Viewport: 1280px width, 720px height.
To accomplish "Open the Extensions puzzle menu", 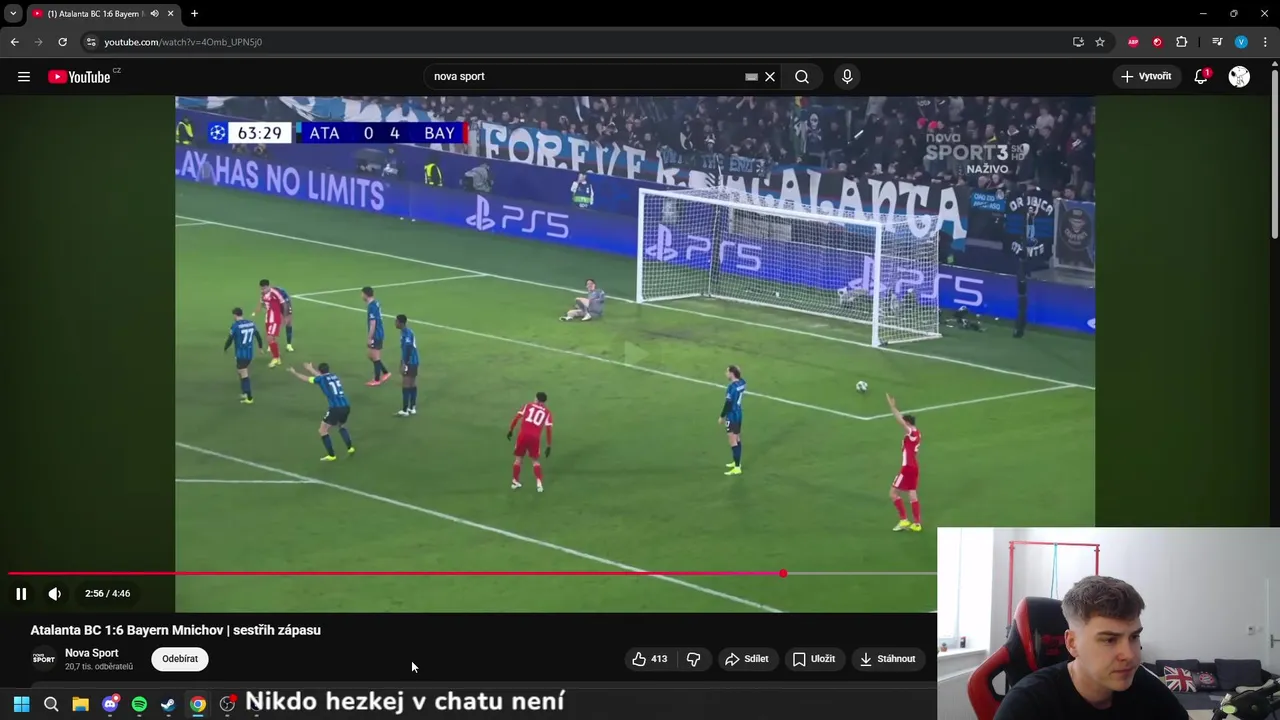I will (x=1182, y=42).
